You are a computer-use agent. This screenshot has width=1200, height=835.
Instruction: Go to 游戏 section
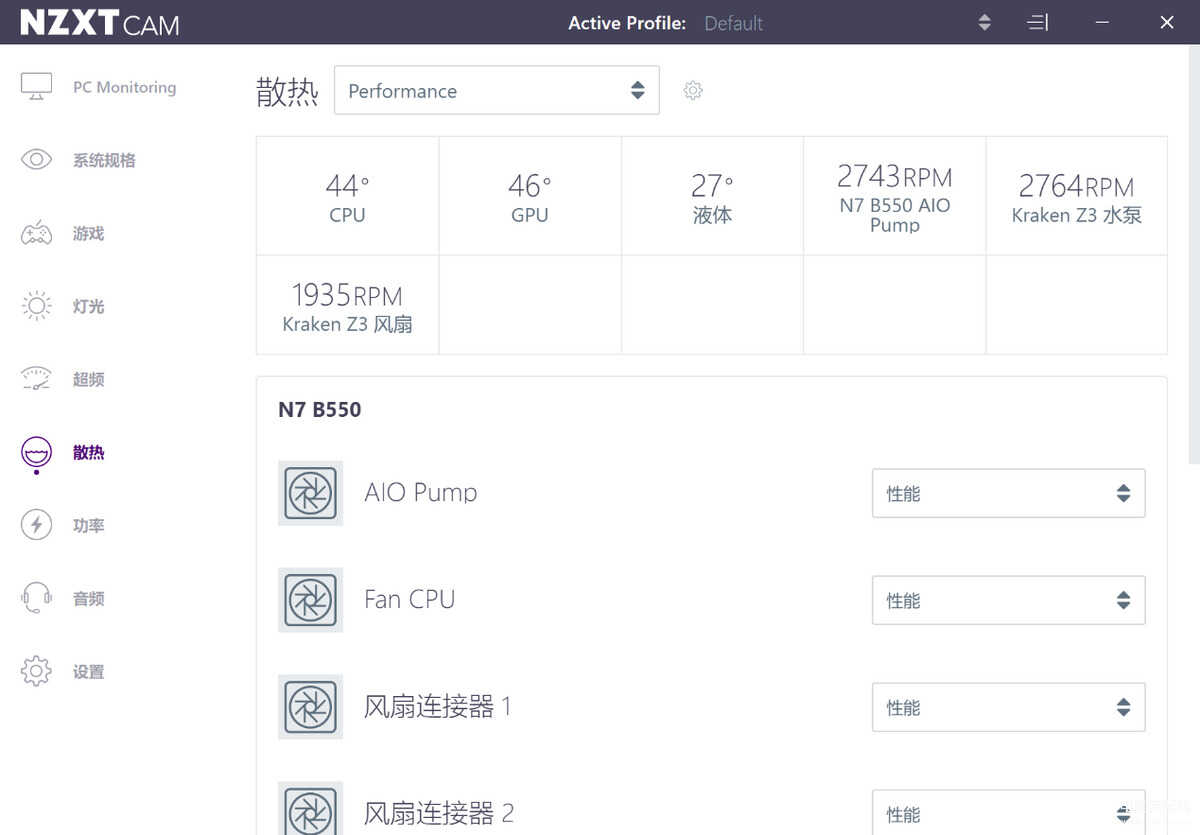[x=88, y=233]
